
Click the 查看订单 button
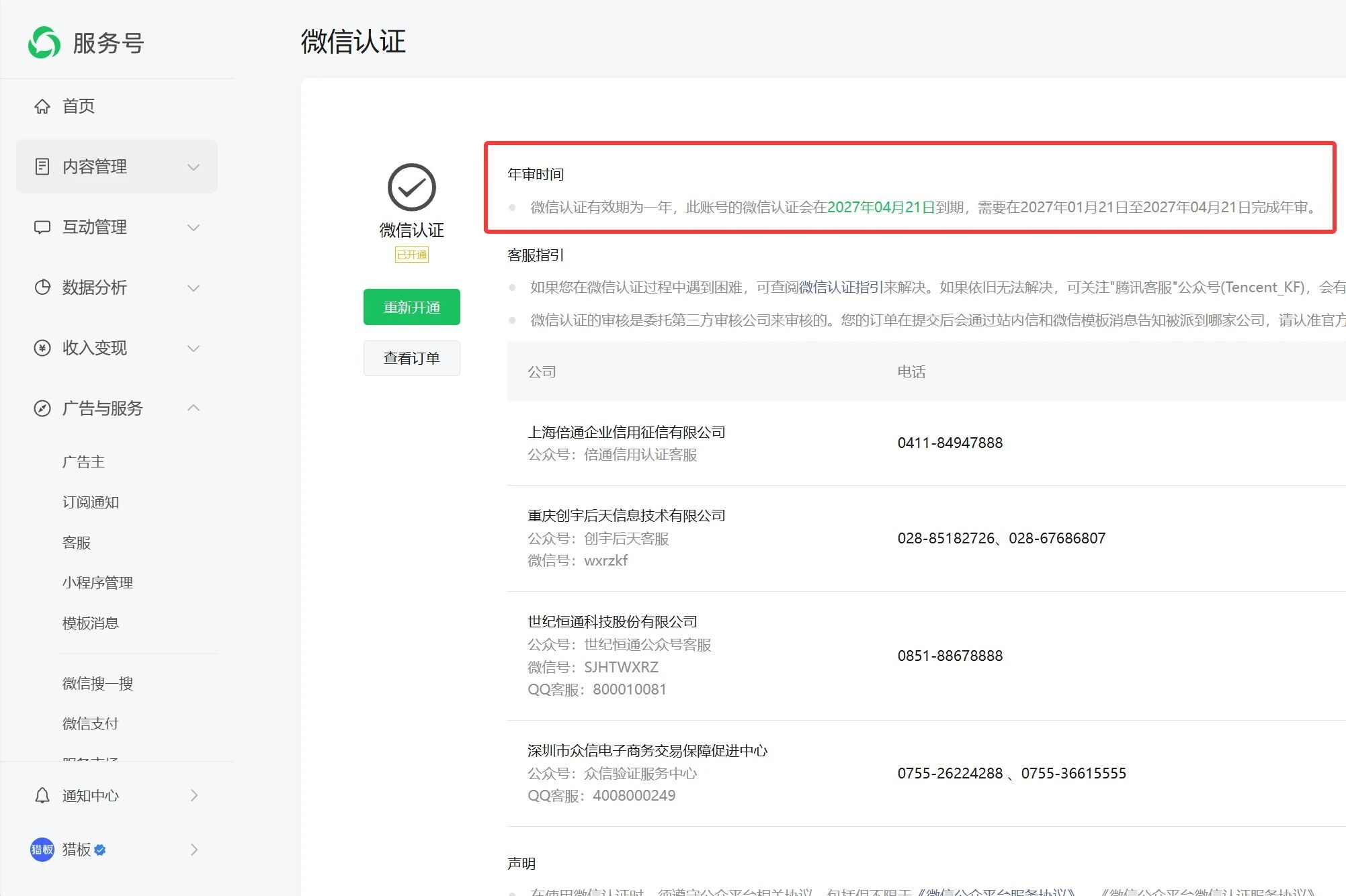tap(411, 358)
